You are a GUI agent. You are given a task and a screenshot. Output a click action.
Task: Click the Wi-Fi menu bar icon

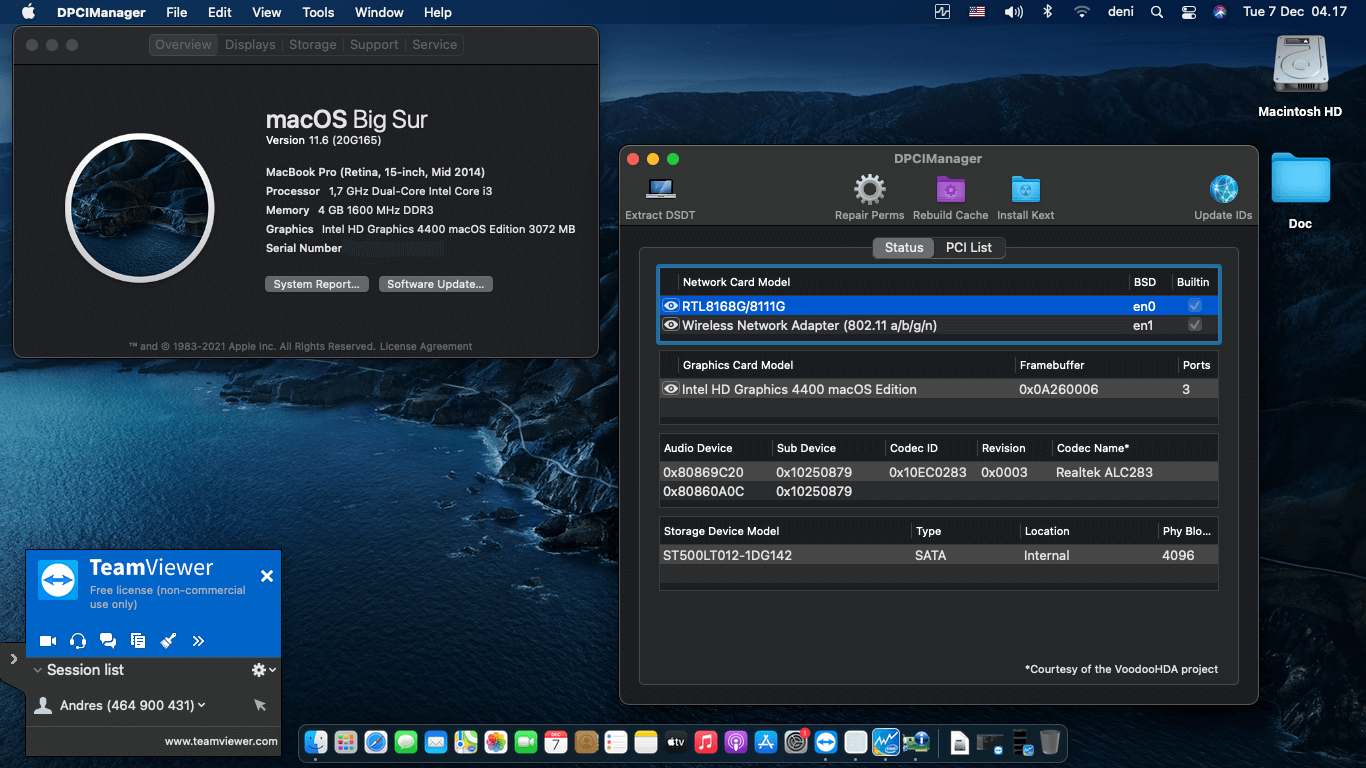[1081, 12]
